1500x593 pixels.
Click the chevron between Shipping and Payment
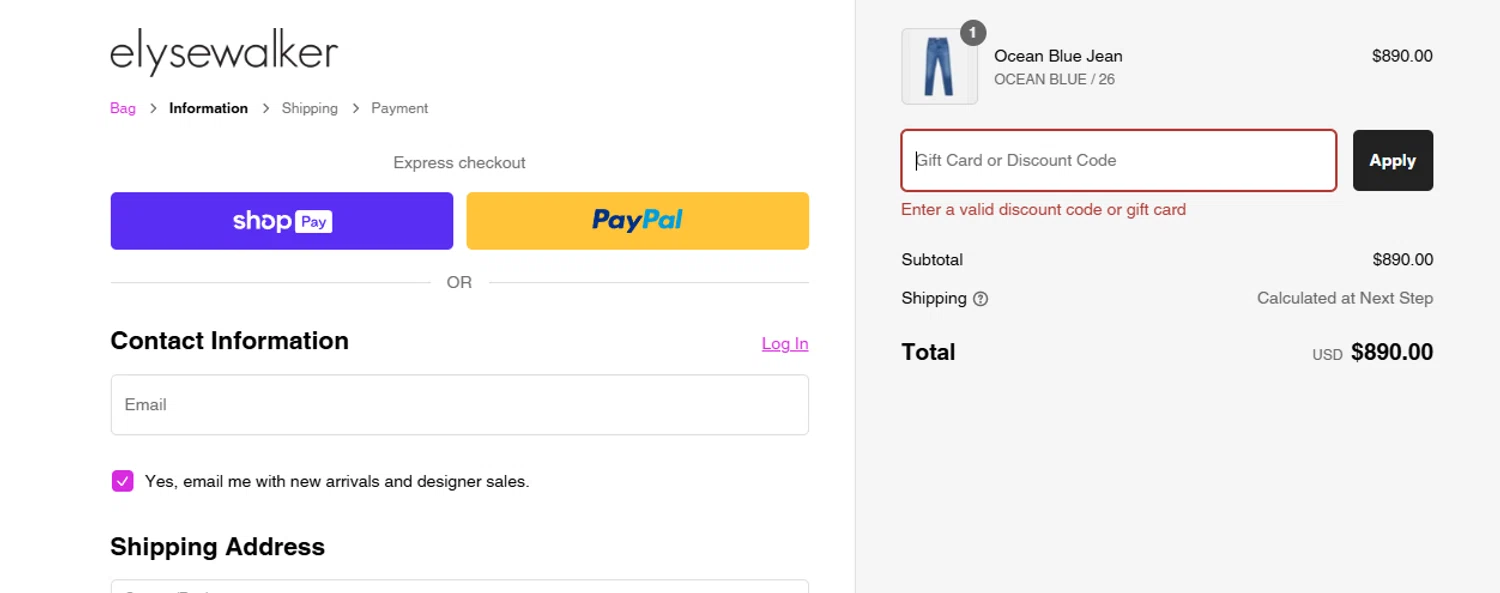point(355,108)
